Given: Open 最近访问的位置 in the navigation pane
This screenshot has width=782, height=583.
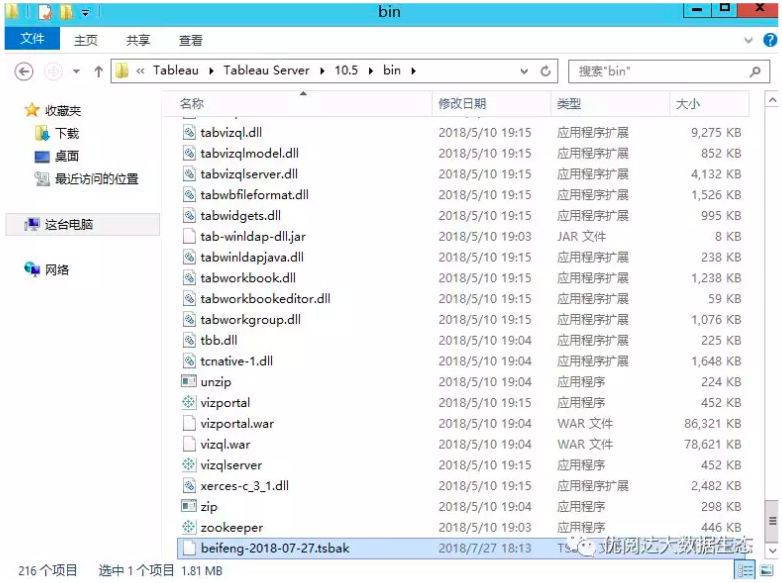Looking at the screenshot, I should pyautogui.click(x=96, y=179).
